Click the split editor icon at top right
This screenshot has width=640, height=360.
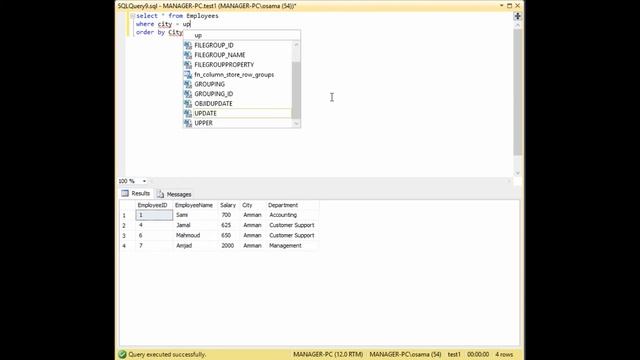pyautogui.click(x=517, y=16)
